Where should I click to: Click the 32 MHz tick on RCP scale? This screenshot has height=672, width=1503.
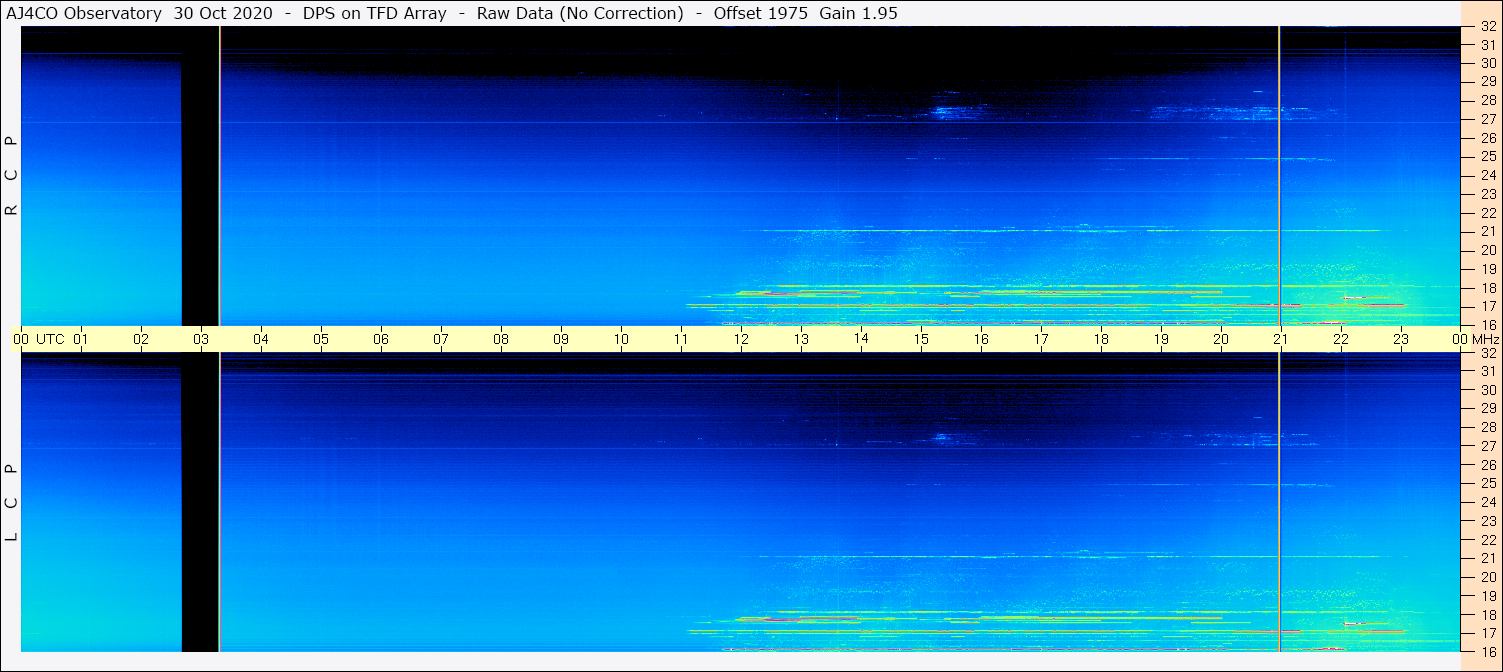point(1487,26)
